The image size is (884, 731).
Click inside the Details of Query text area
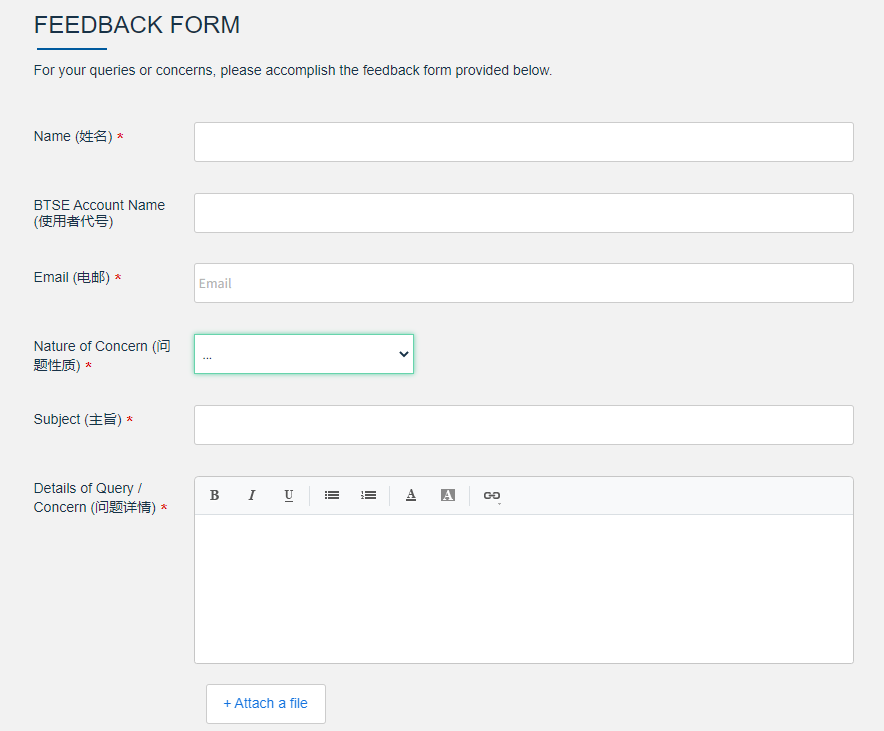click(523, 588)
